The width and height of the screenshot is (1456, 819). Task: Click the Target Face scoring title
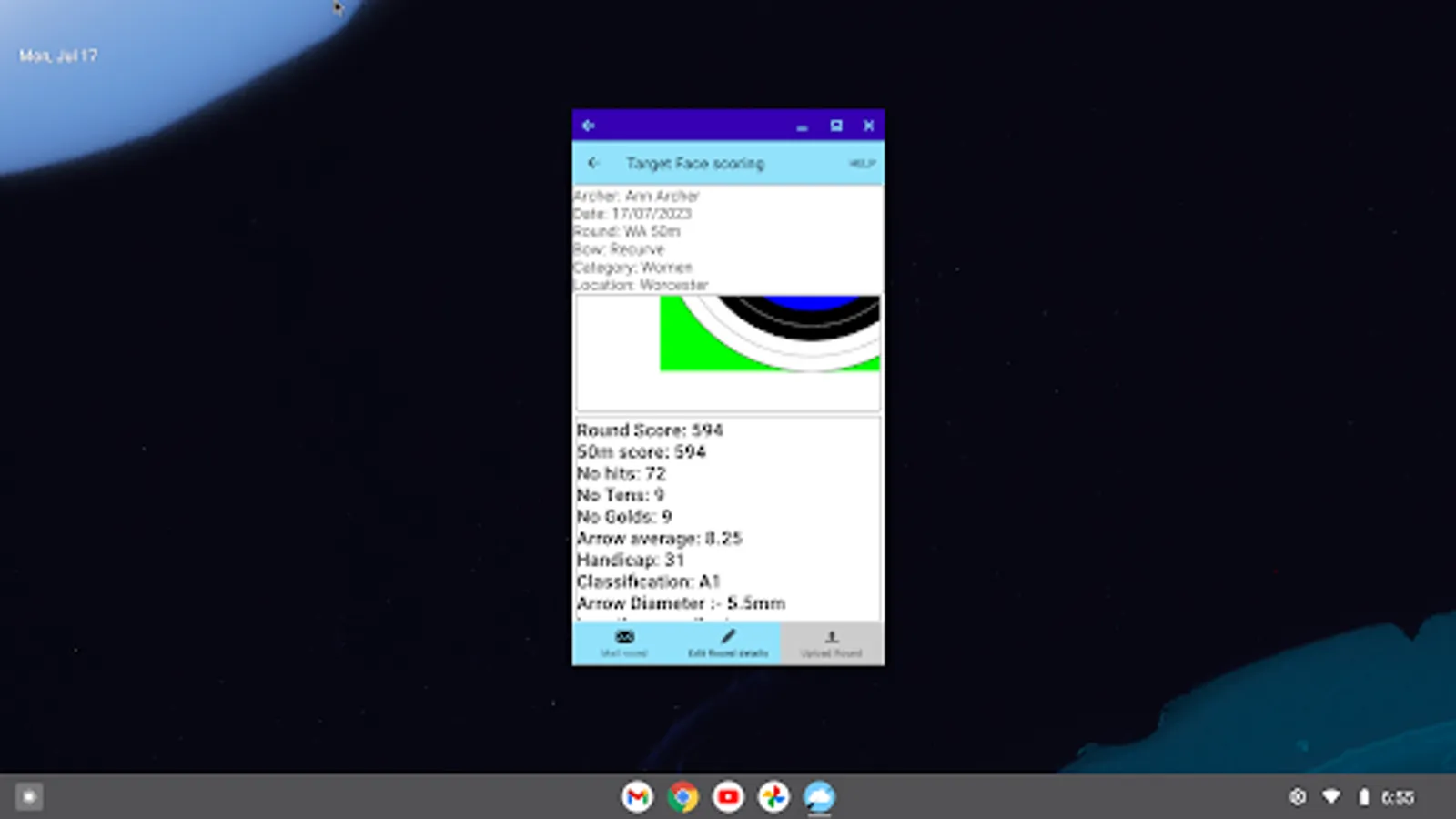(695, 164)
